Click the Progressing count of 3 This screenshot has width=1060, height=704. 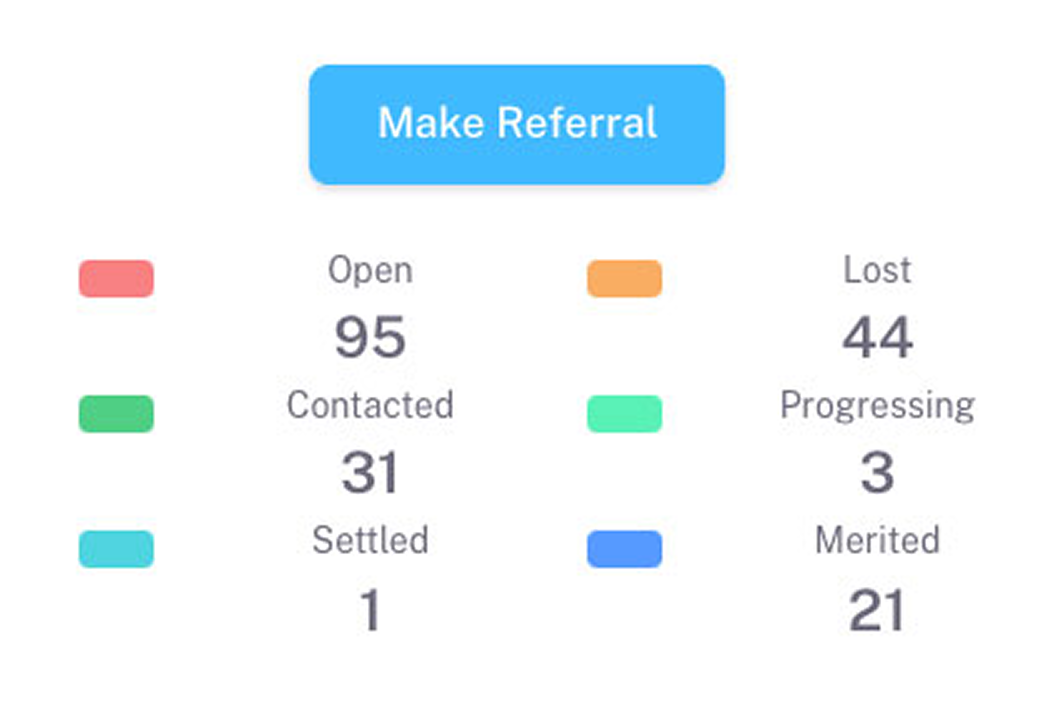coord(877,473)
